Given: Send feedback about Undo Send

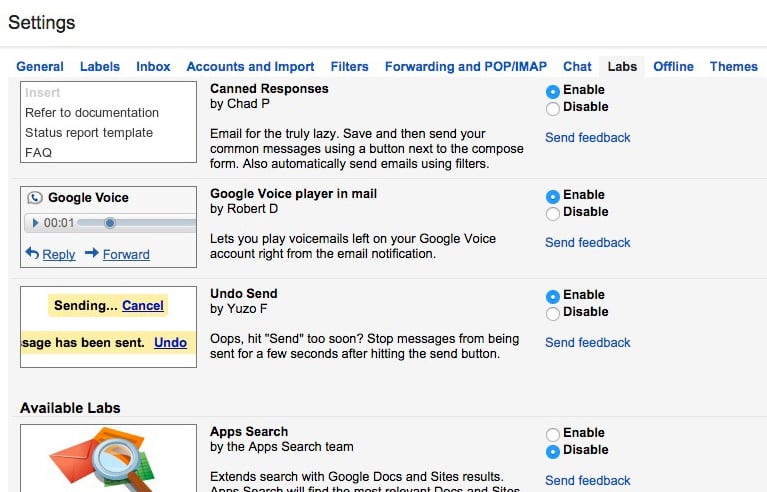Looking at the screenshot, I should 587,343.
